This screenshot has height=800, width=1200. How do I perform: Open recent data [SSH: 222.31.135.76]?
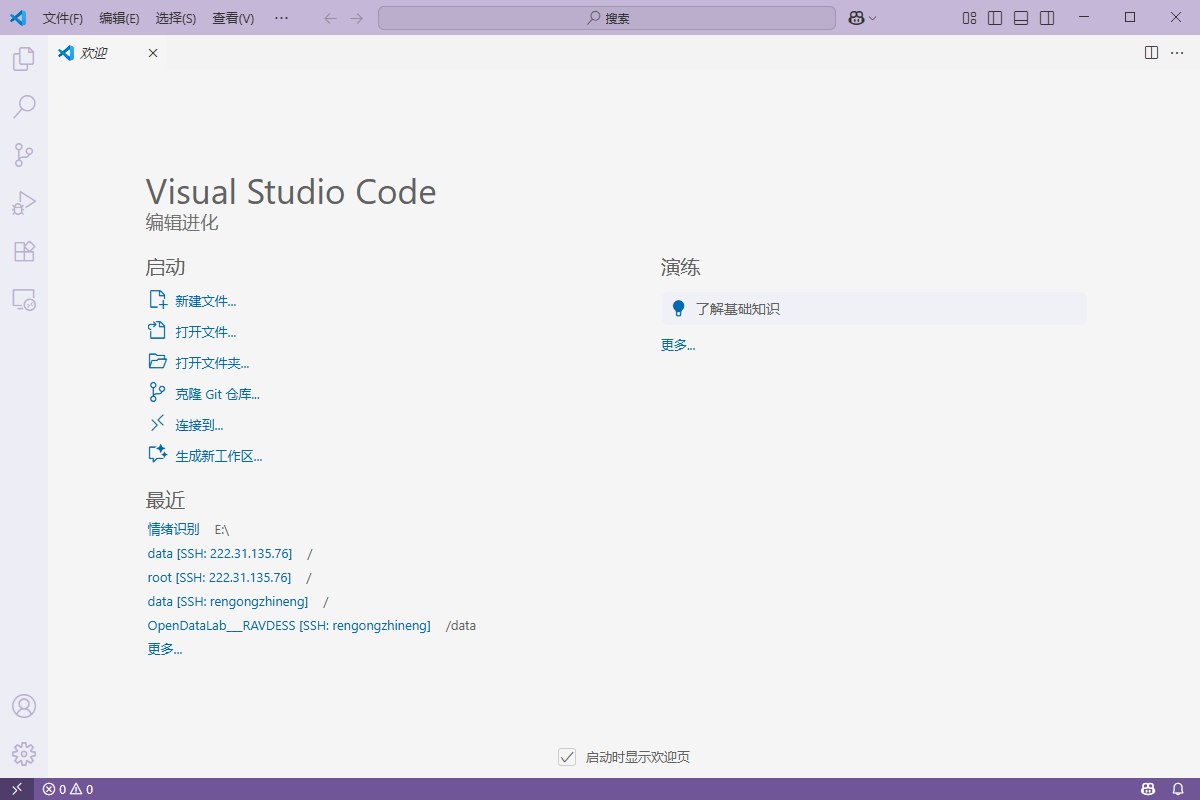(x=219, y=553)
